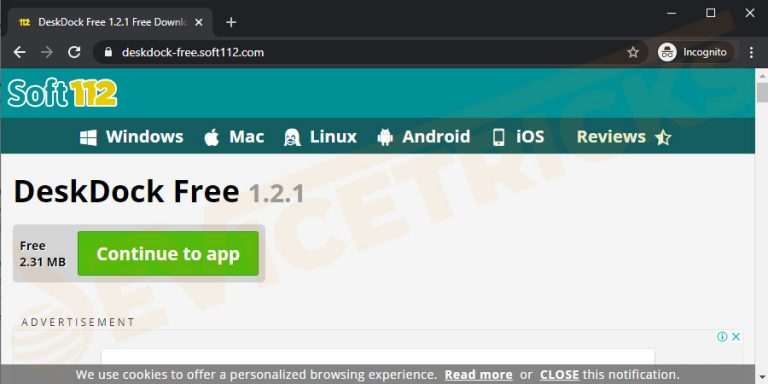Open a new tab with the plus button

[231, 22]
